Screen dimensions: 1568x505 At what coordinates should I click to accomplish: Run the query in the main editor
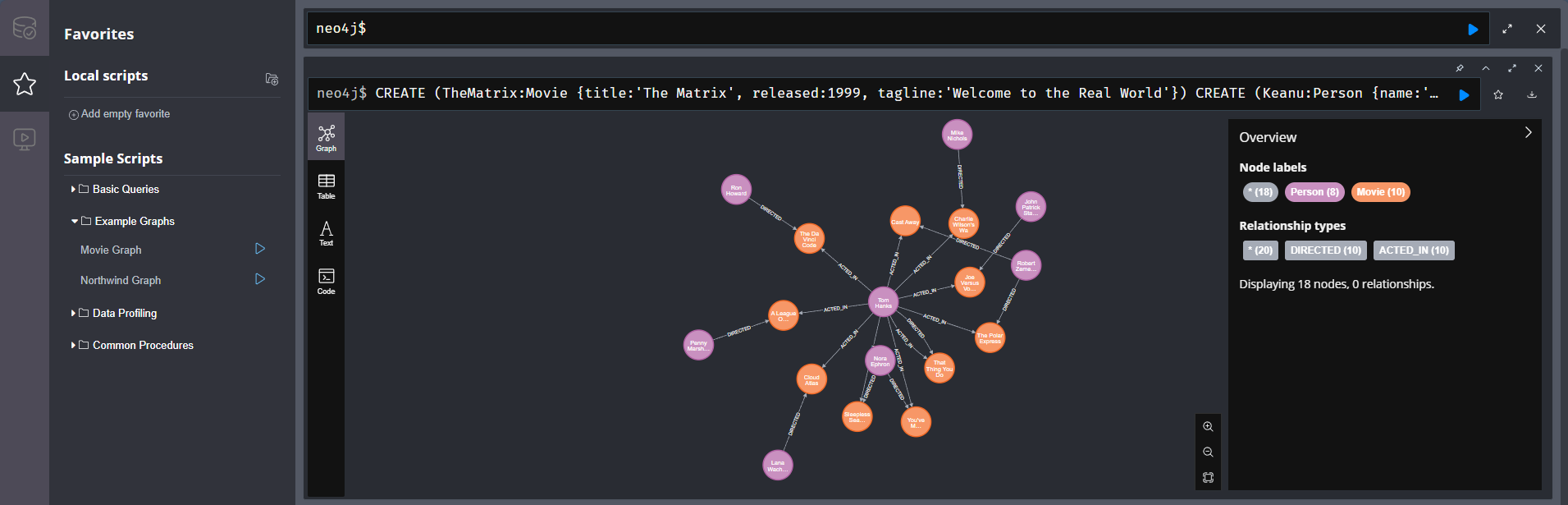[1473, 30]
